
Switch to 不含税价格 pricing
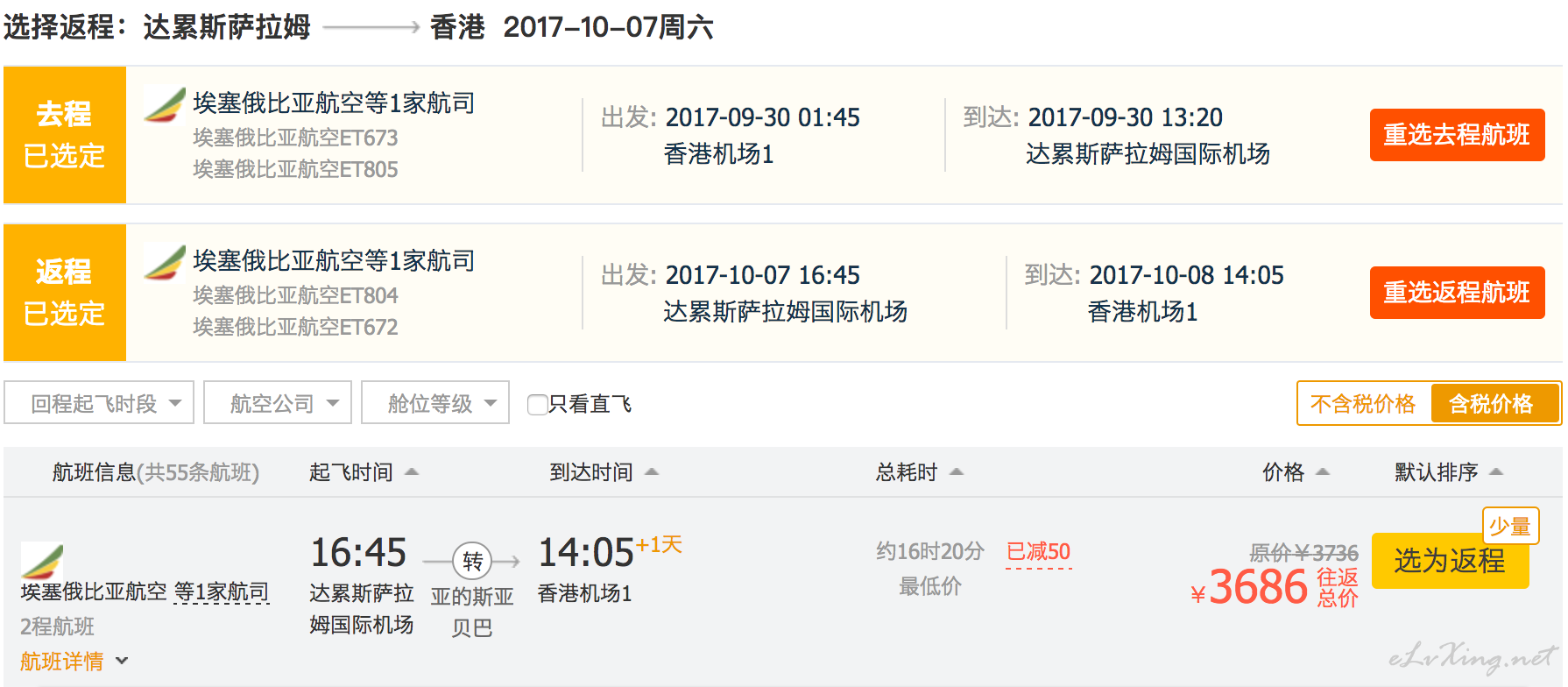(x=1363, y=403)
